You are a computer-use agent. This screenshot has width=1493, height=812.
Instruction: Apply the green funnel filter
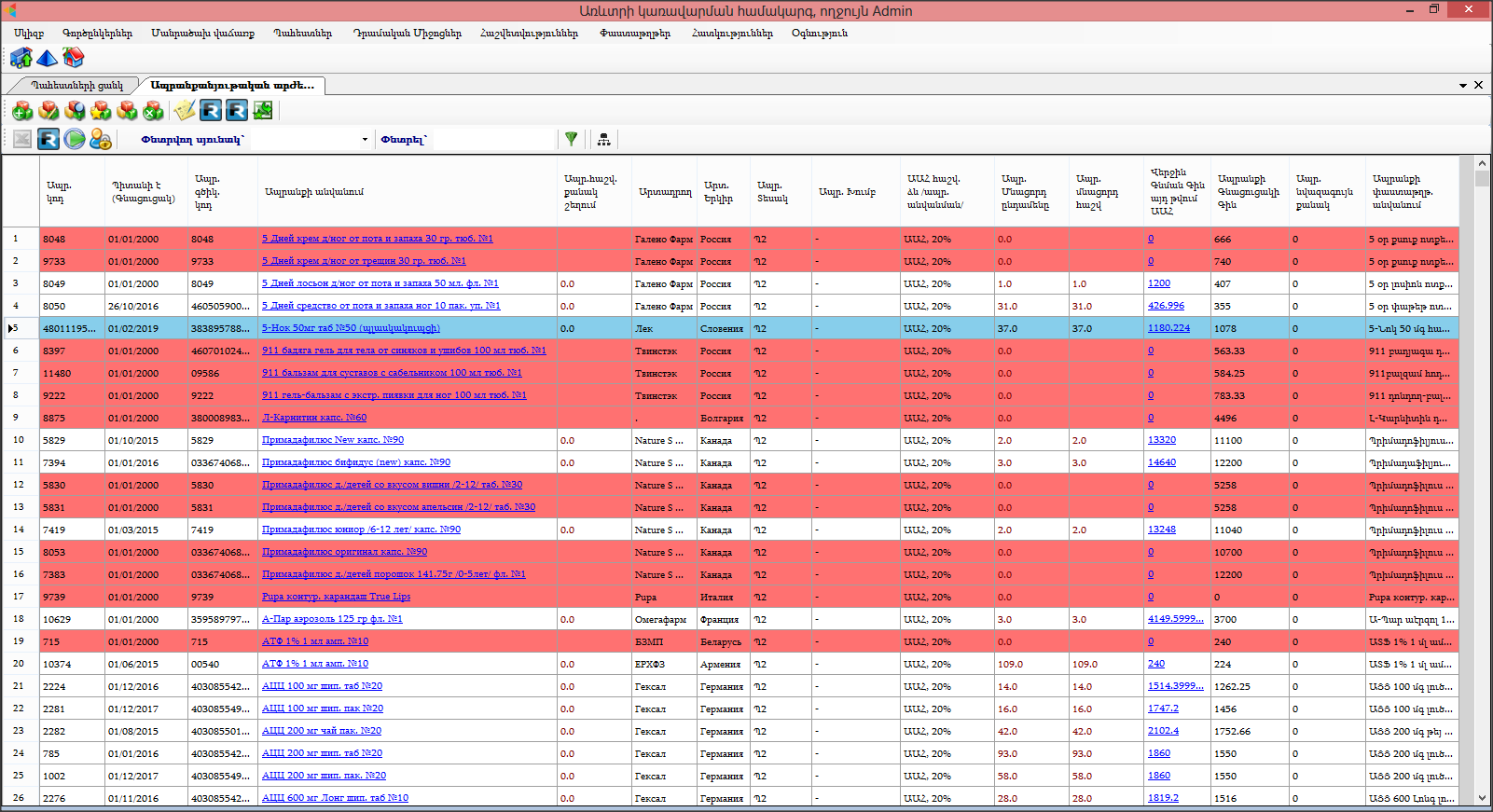571,139
